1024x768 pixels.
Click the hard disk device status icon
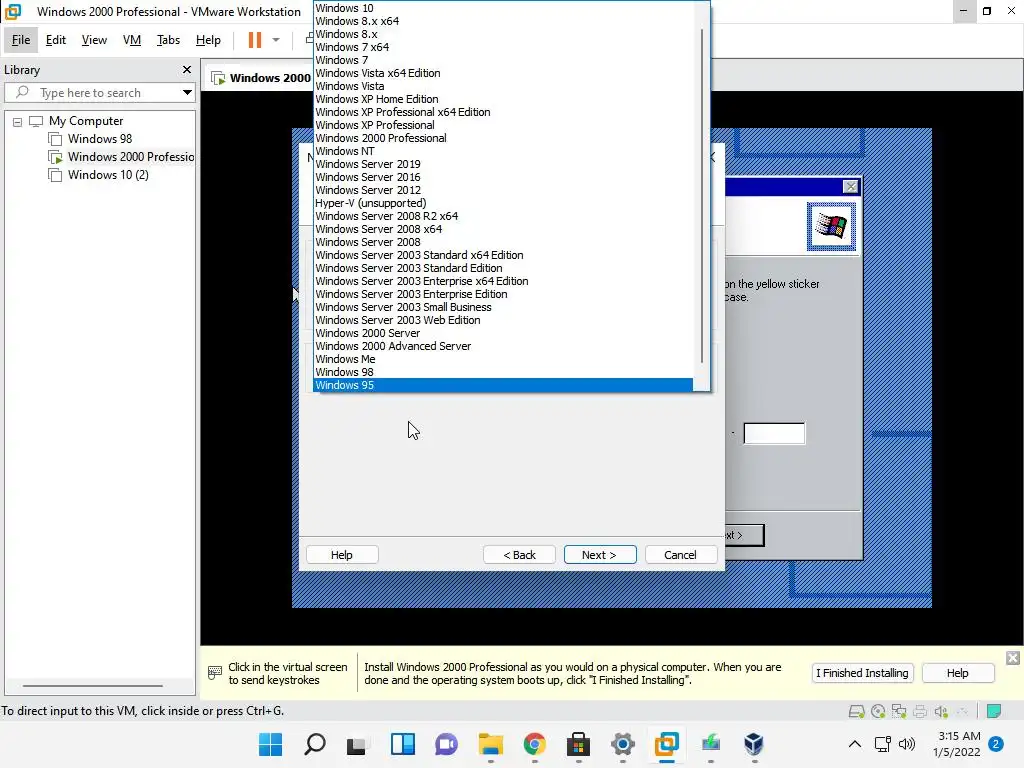tap(856, 711)
